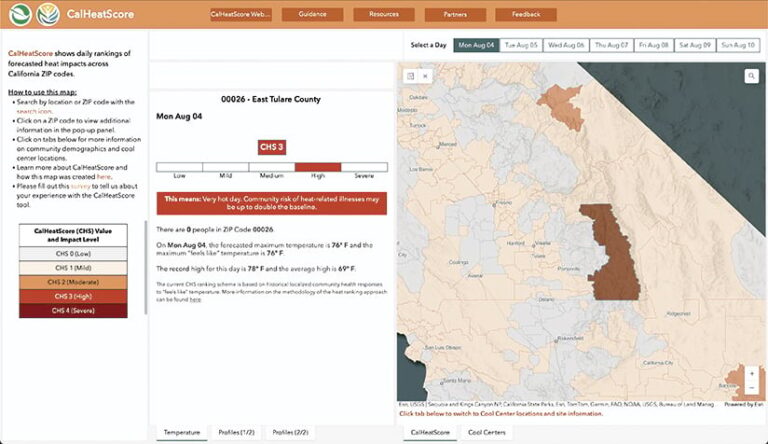Zoom in with the map plus button
The image size is (768, 444).
752,374
